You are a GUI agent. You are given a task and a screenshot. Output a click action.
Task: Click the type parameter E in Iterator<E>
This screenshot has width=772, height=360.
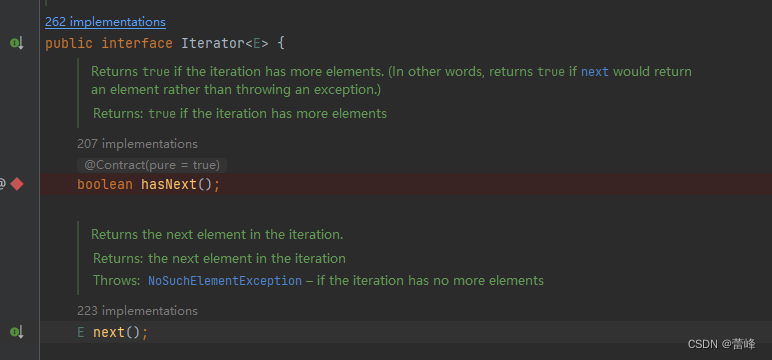[x=257, y=43]
